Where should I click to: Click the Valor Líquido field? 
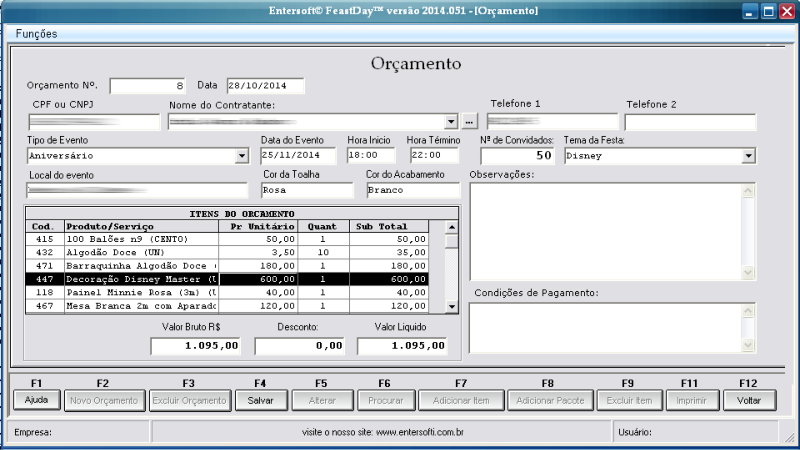point(403,346)
